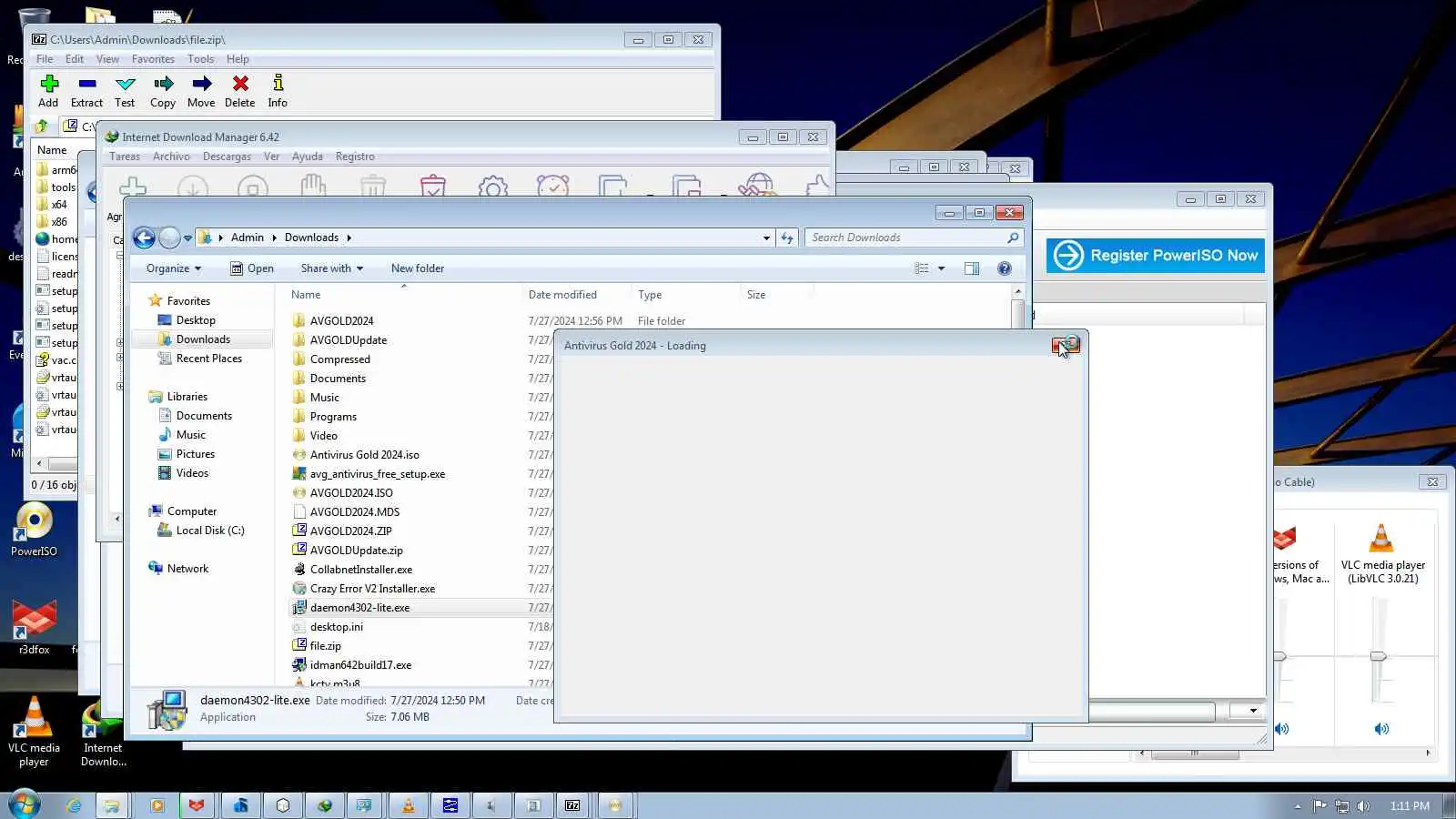
Task: Expand Downloads breadcrumb arrow in address bar
Action: (349, 238)
